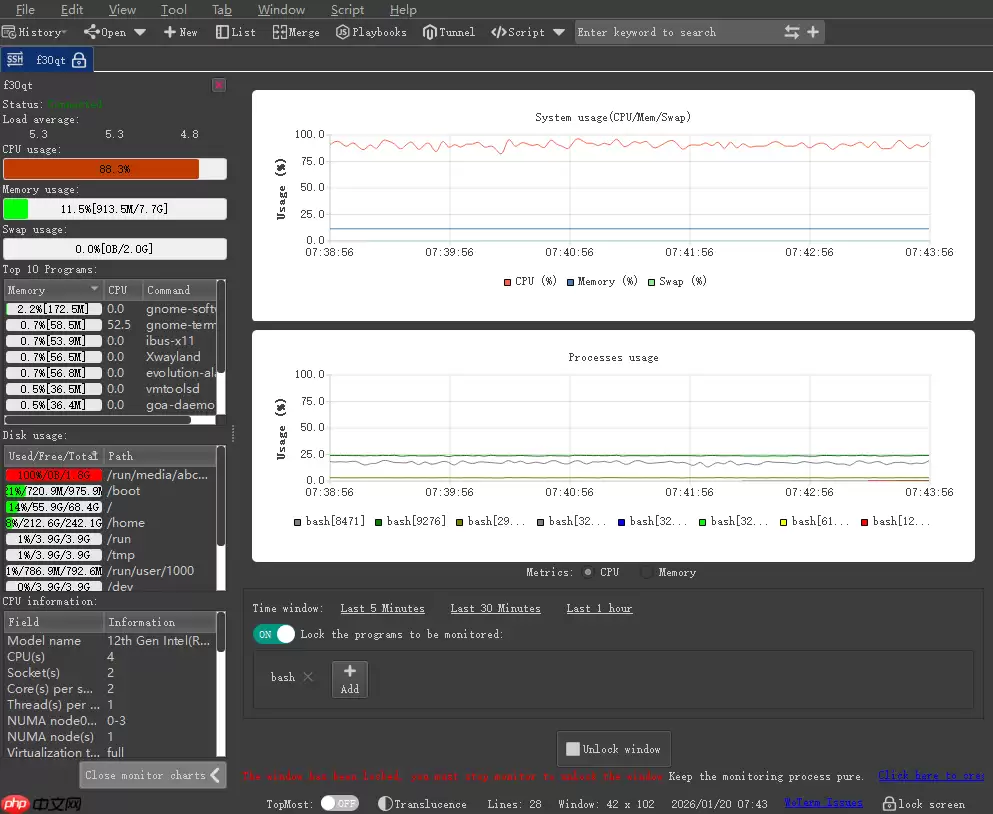993x814 pixels.
Task: Click the plus icon beside the search field
Action: pos(813,31)
